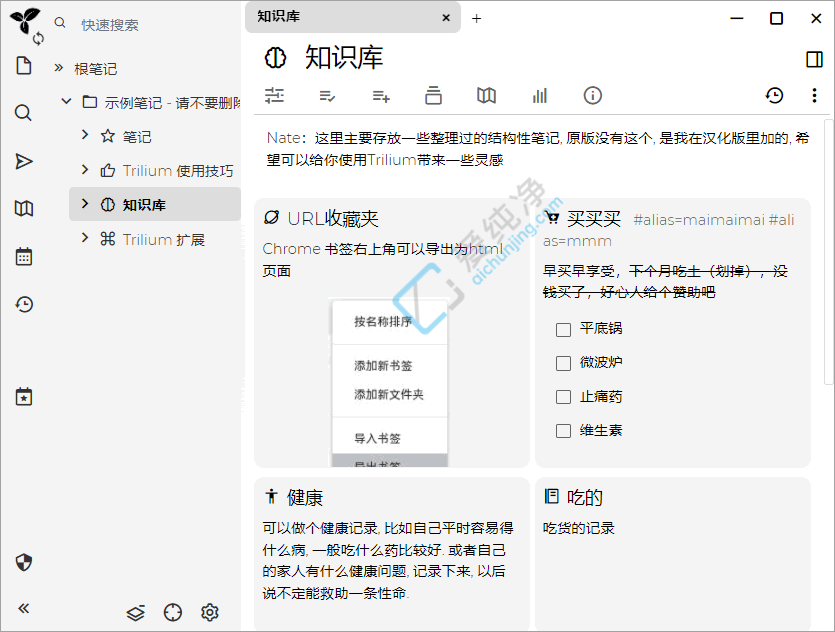
Task: Click the global settings gear icon
Action: point(209,612)
